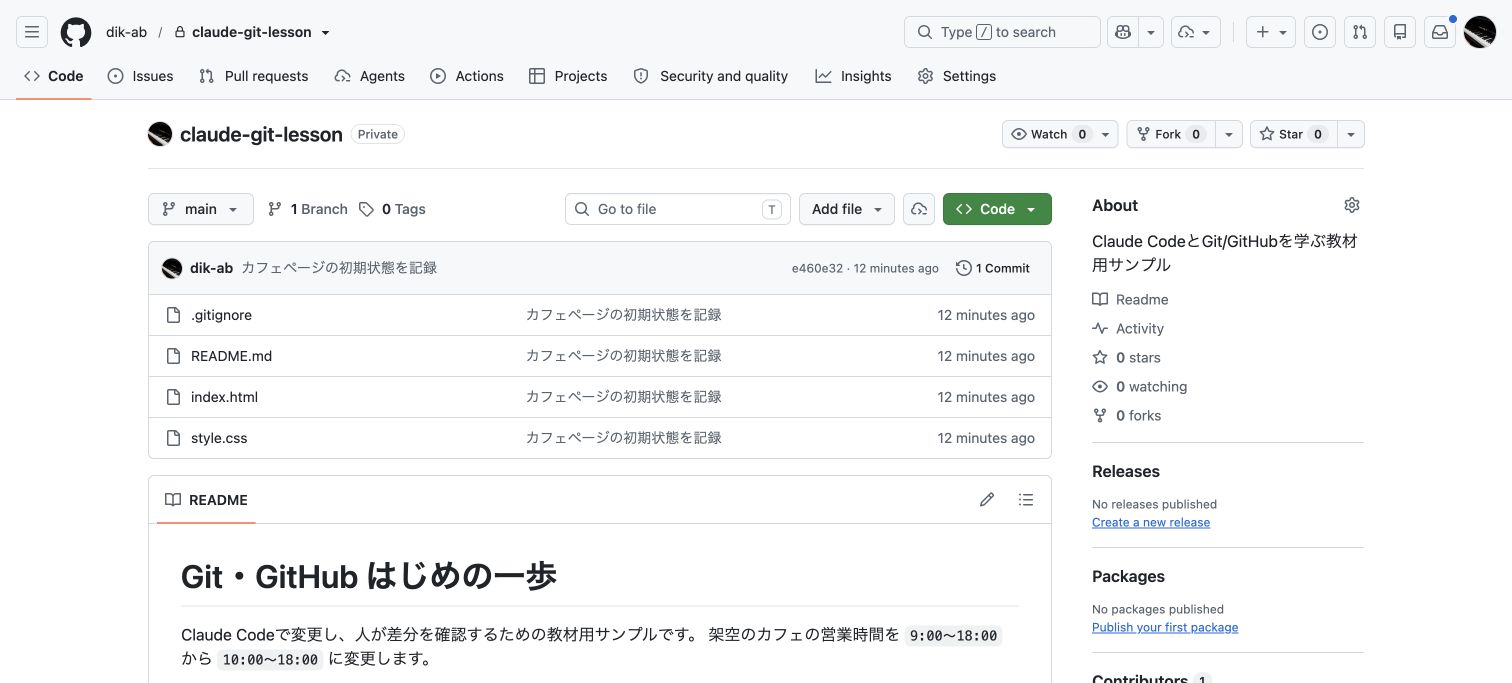Open the cloud icon beside Add file
The height and width of the screenshot is (683, 1512).
[x=919, y=209]
